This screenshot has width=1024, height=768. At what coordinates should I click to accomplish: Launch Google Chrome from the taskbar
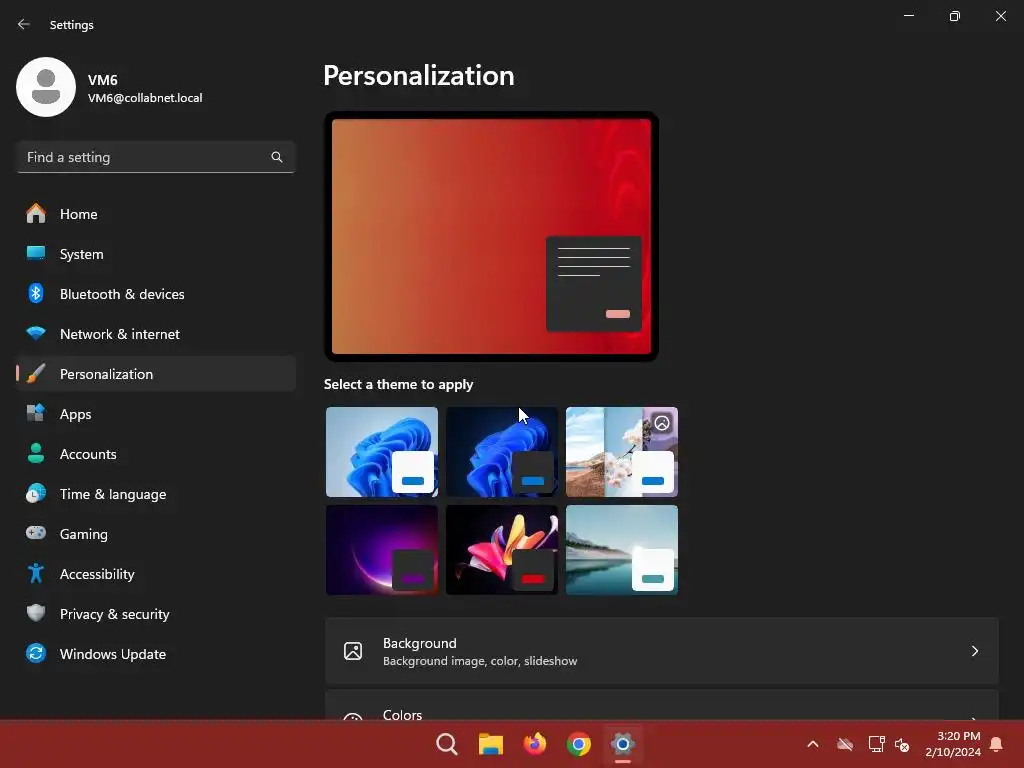579,744
